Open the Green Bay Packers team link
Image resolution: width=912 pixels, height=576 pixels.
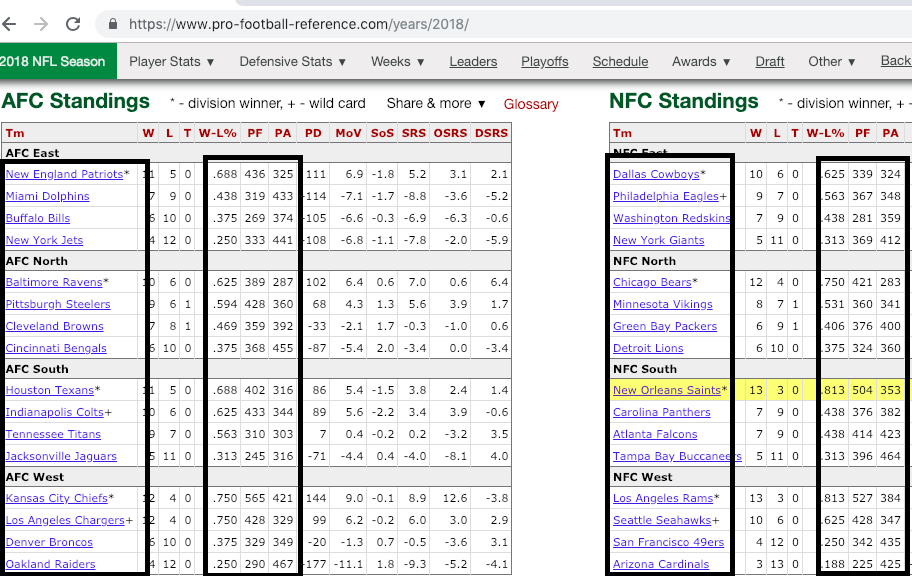[x=665, y=326]
